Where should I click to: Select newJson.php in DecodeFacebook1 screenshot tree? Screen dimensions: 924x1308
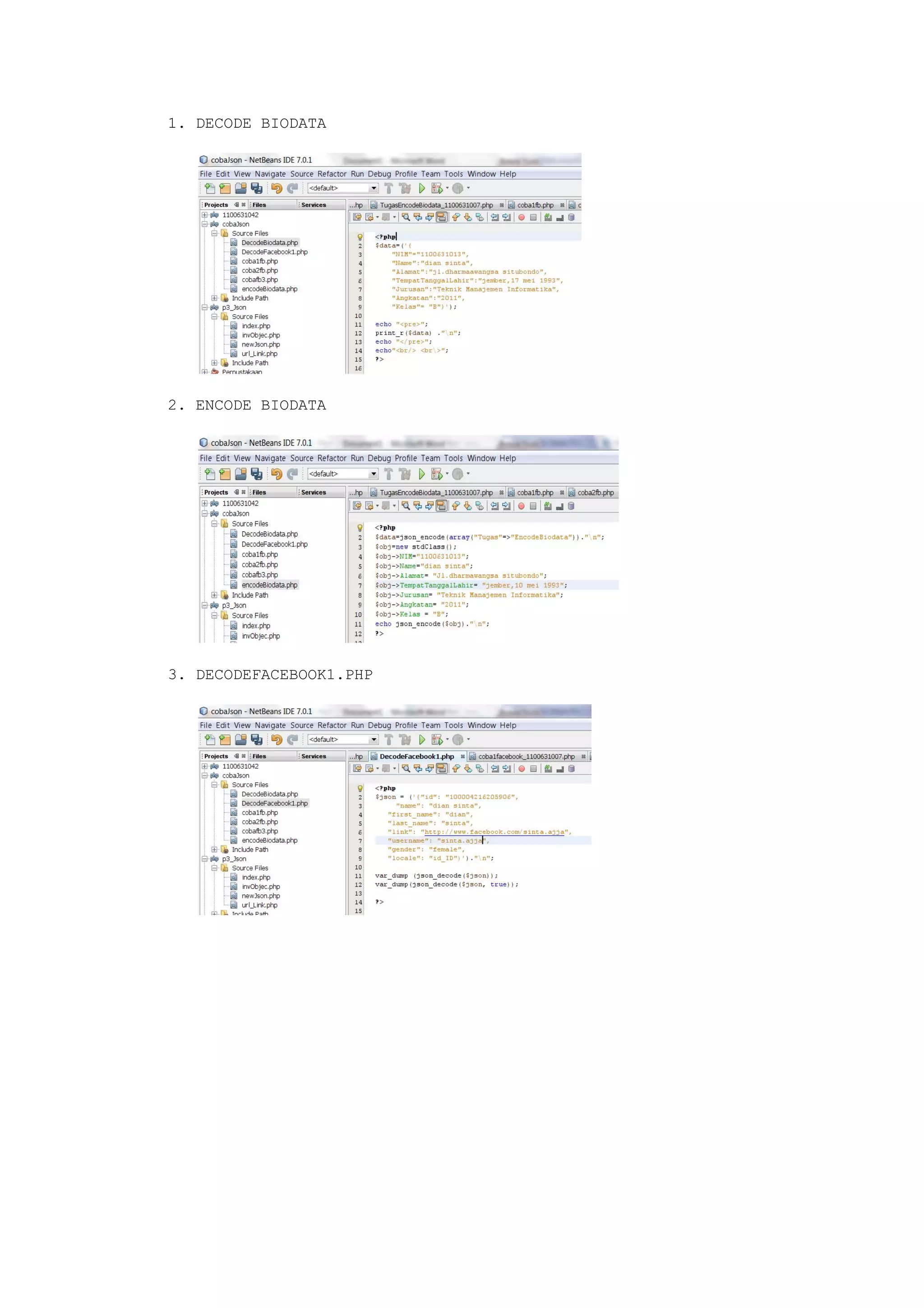(261, 896)
